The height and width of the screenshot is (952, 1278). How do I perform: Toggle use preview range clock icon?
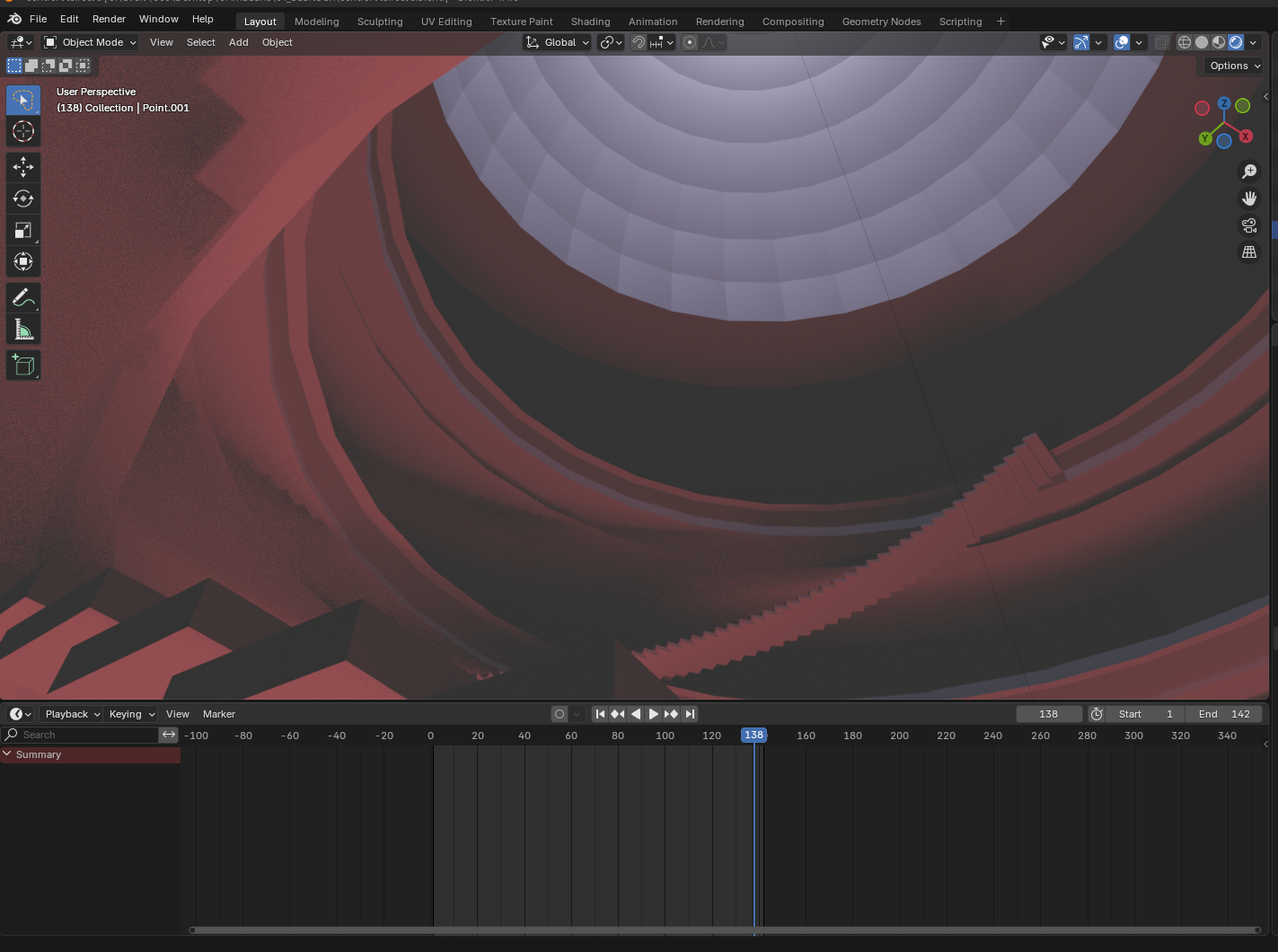(x=1097, y=714)
